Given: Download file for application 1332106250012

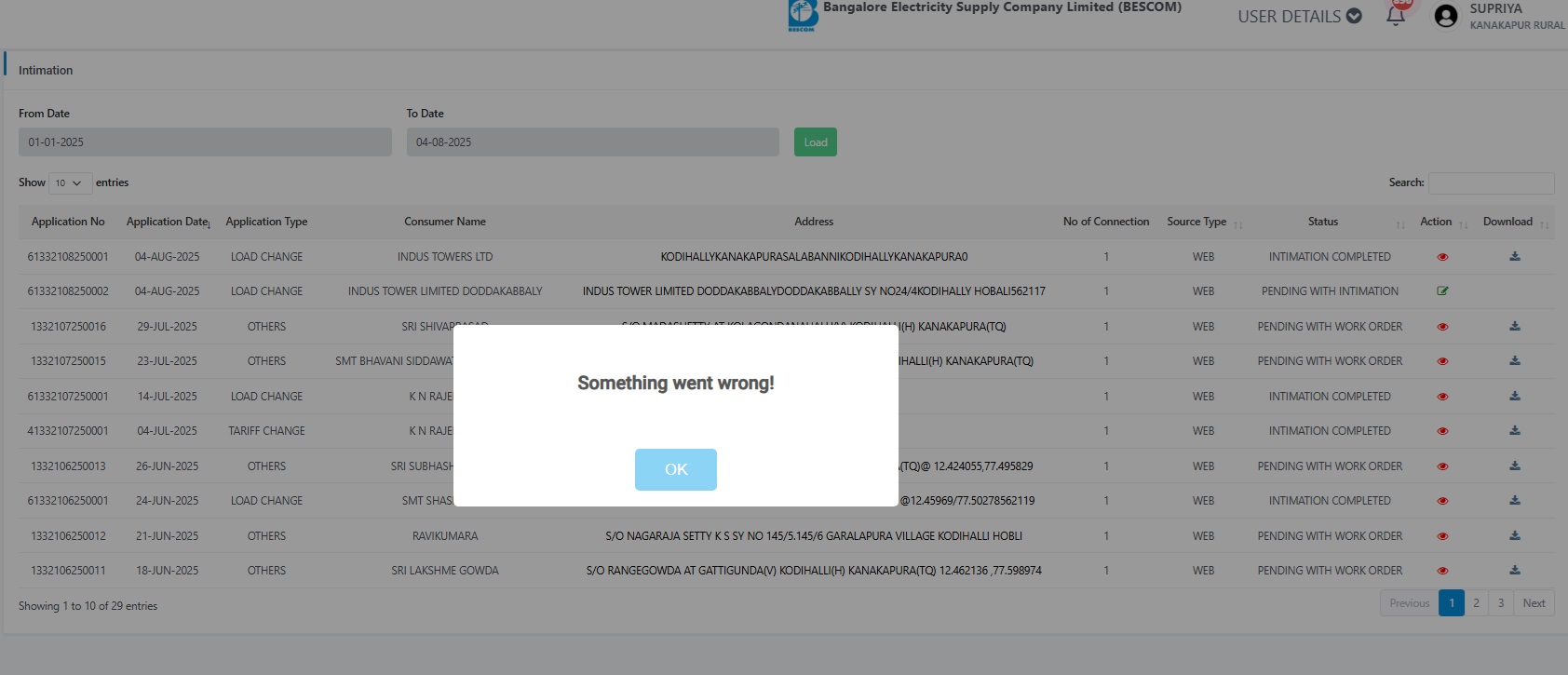Looking at the screenshot, I should click(1515, 535).
